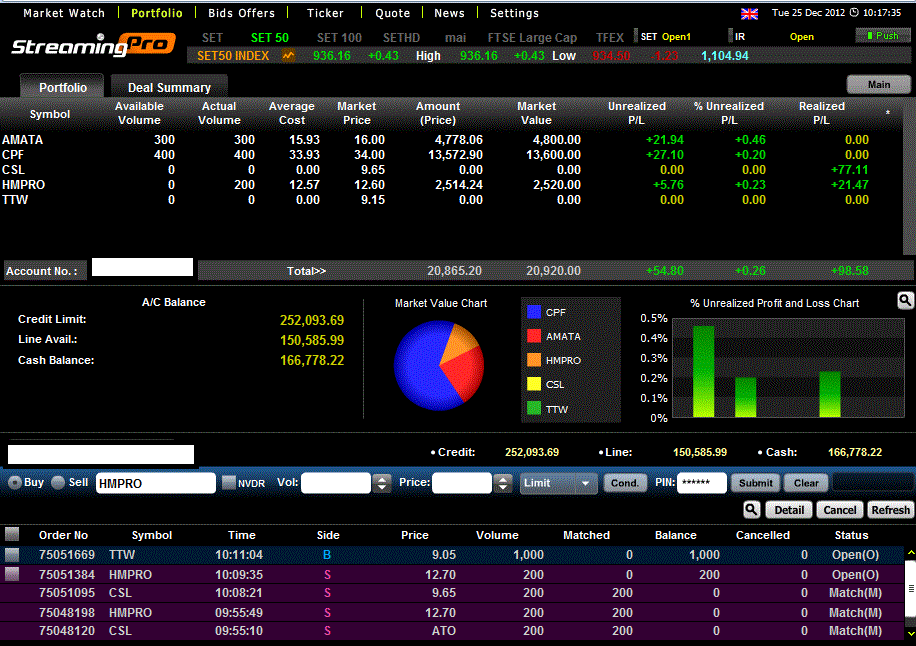Click the Market Value pie chart
Screen dimensions: 916x646
(x=439, y=365)
